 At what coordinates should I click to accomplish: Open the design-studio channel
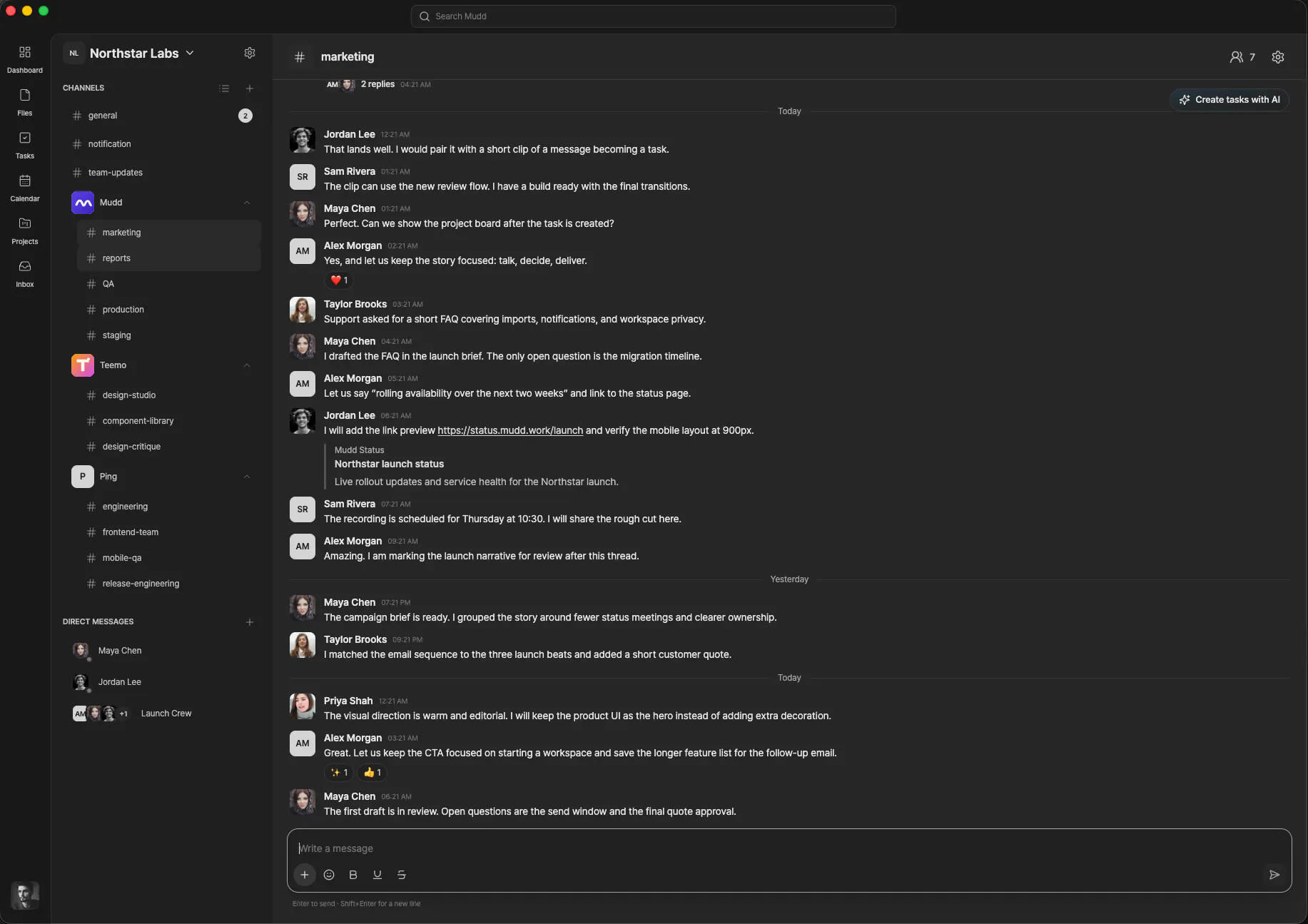(169, 395)
